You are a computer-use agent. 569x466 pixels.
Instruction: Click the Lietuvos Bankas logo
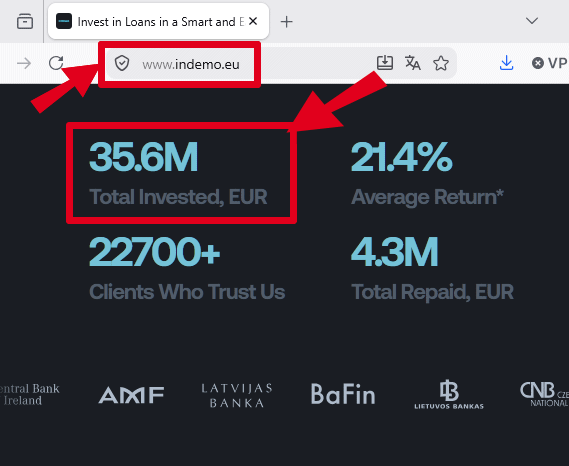point(449,395)
